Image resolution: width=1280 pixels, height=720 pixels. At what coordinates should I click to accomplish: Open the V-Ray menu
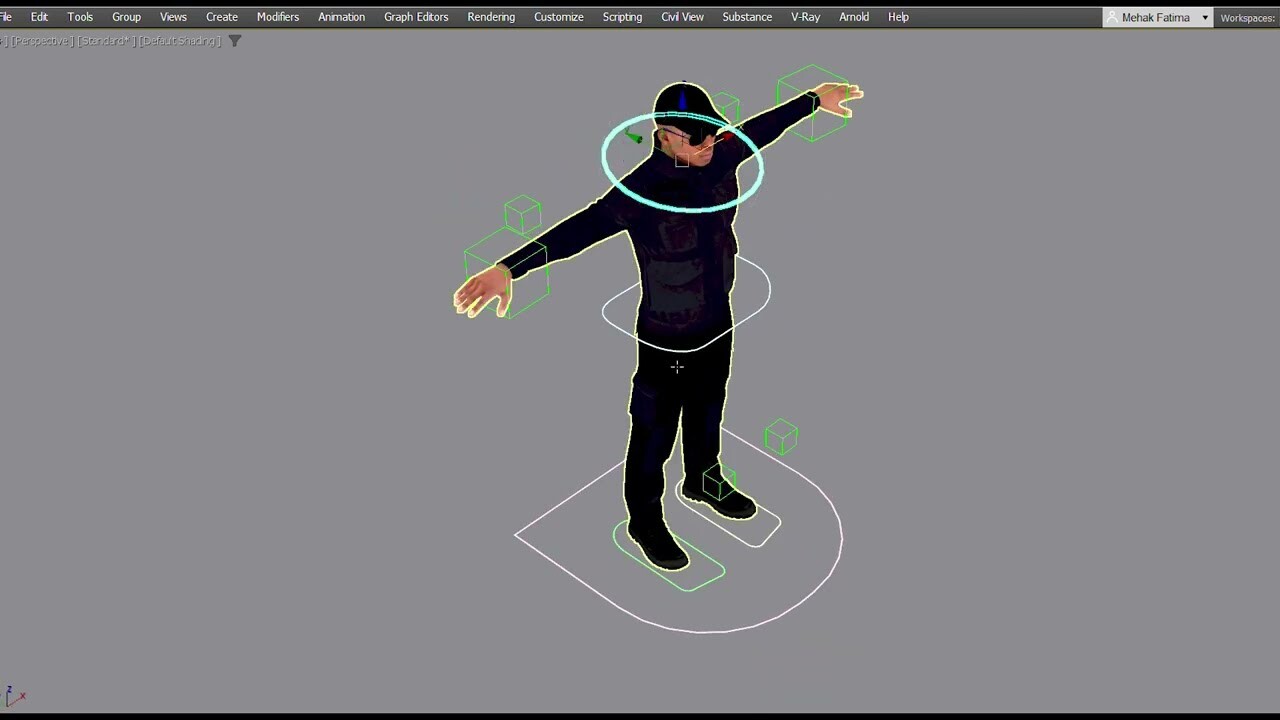pyautogui.click(x=805, y=16)
